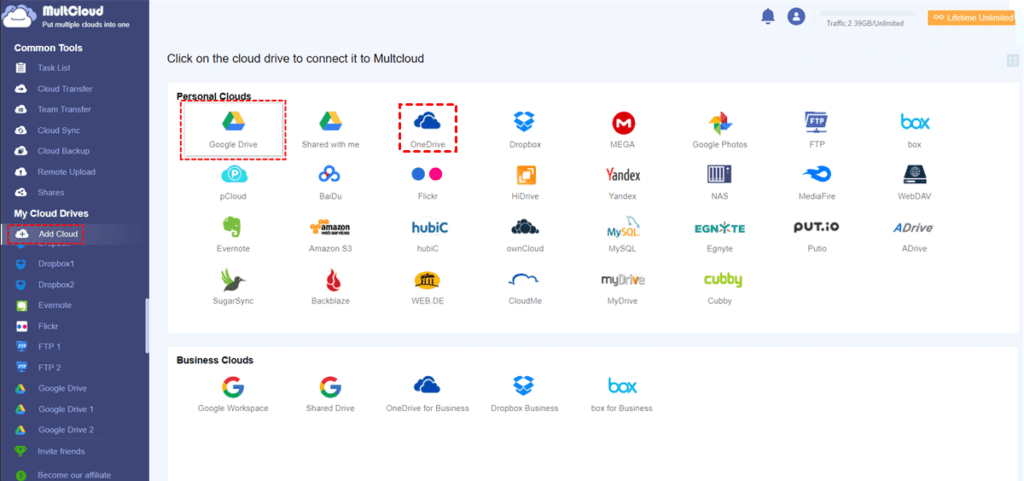The image size is (1024, 481).
Task: Choose MyDrive cloud
Action: click(623, 287)
